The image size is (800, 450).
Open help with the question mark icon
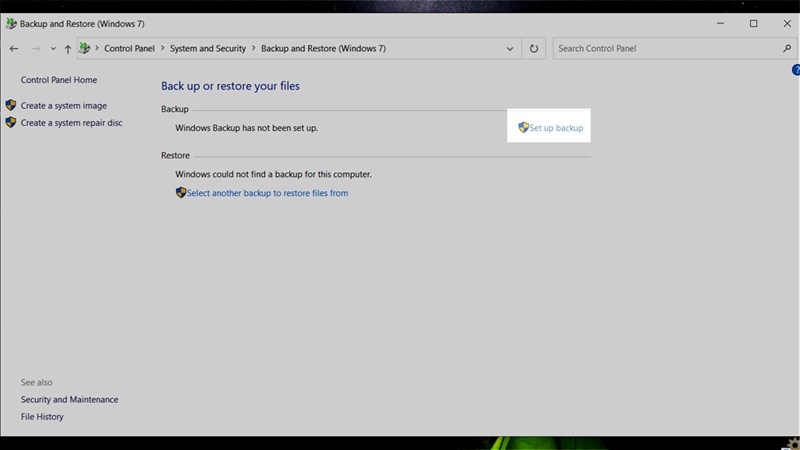tap(795, 70)
